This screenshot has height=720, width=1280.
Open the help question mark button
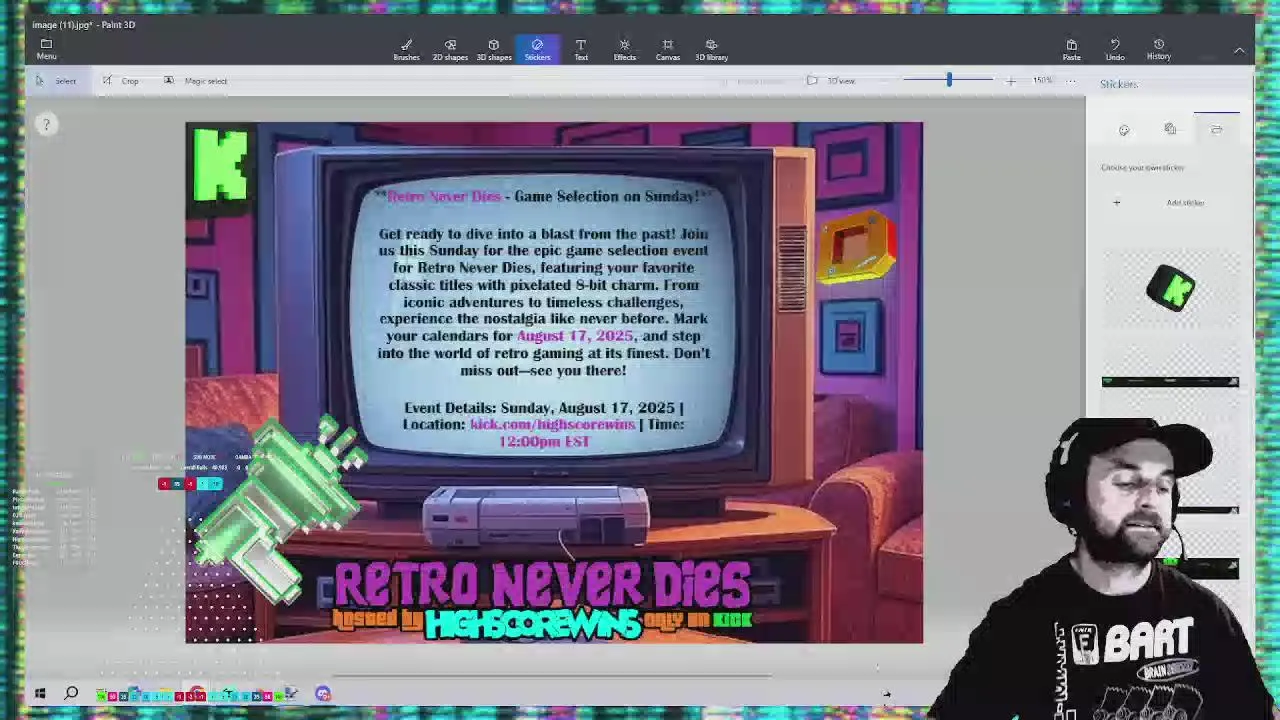pos(46,125)
